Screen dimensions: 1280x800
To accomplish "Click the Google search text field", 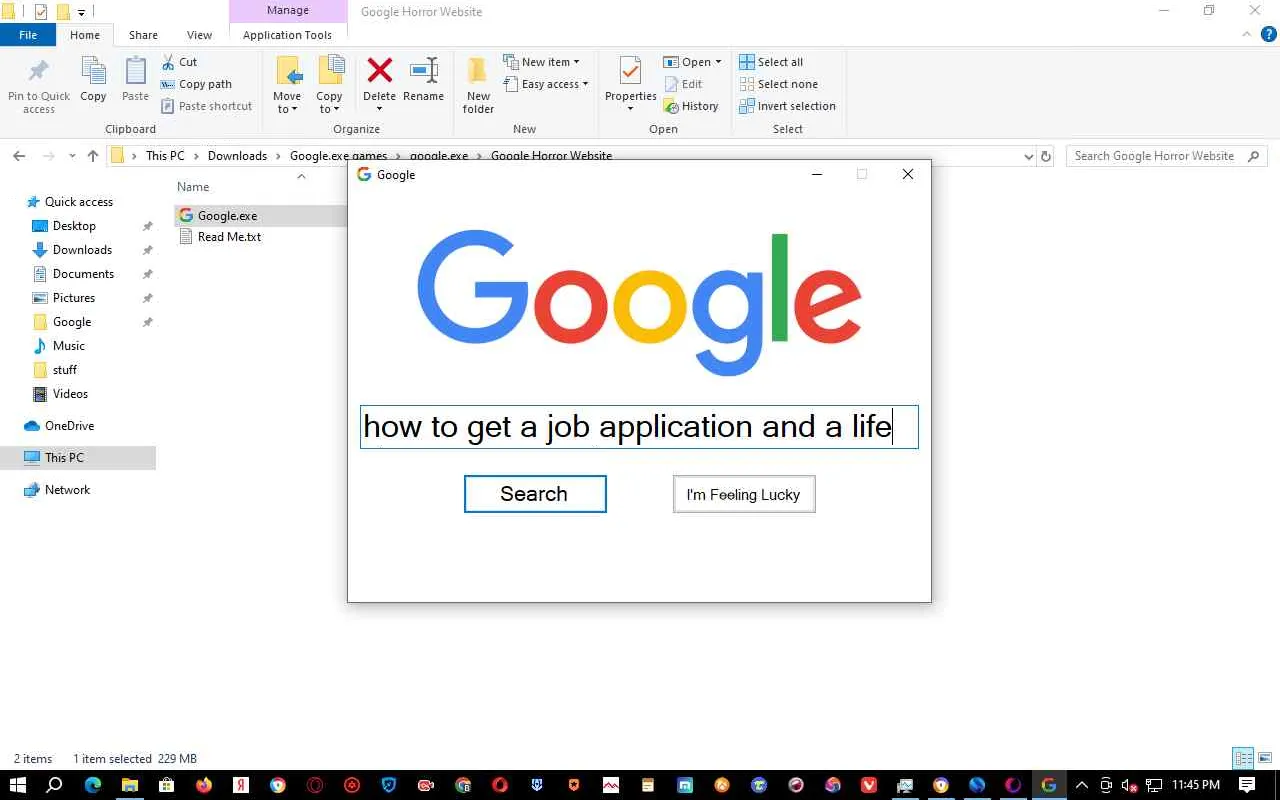I will [639, 427].
